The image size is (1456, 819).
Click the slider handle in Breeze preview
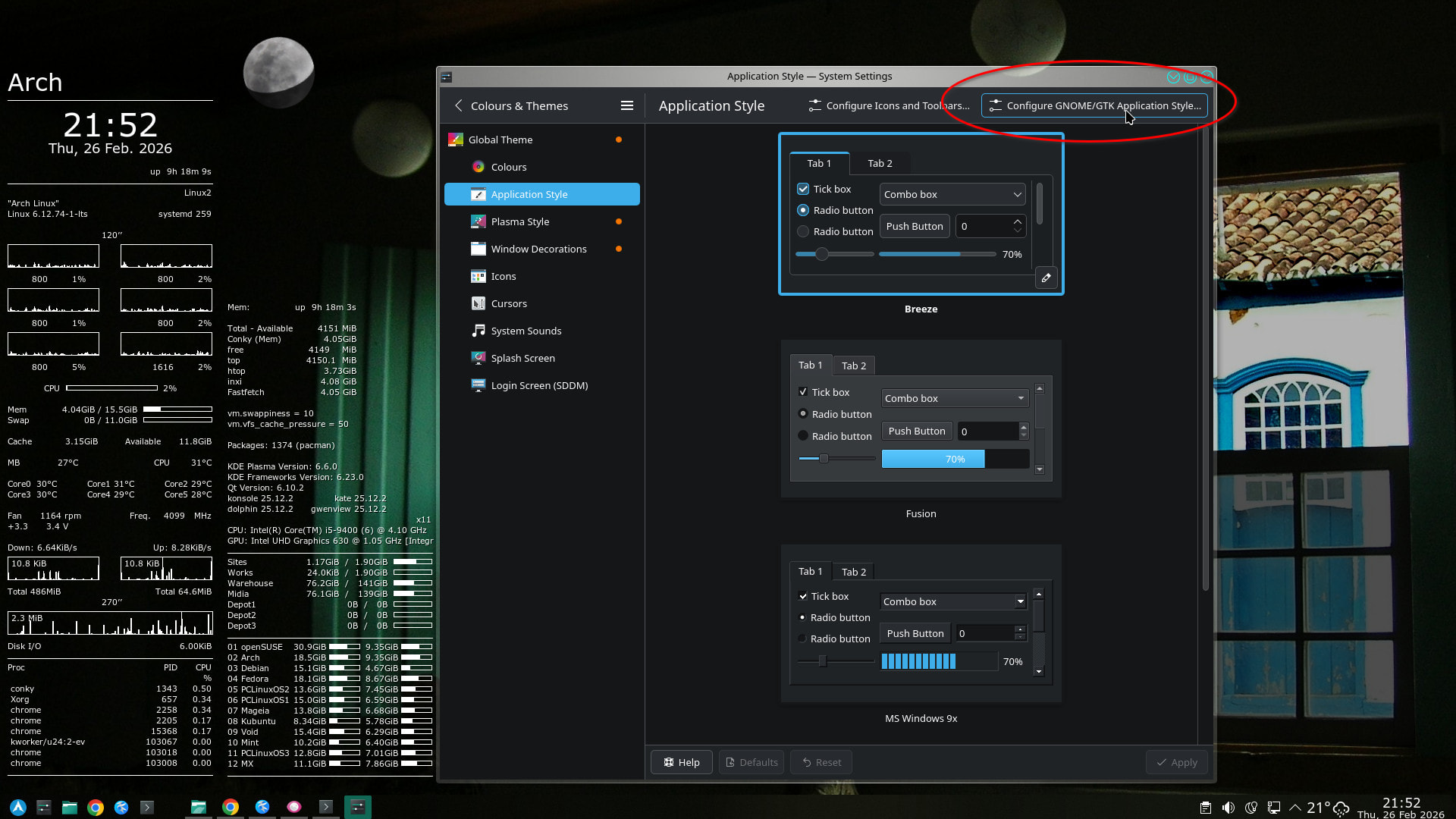822,254
